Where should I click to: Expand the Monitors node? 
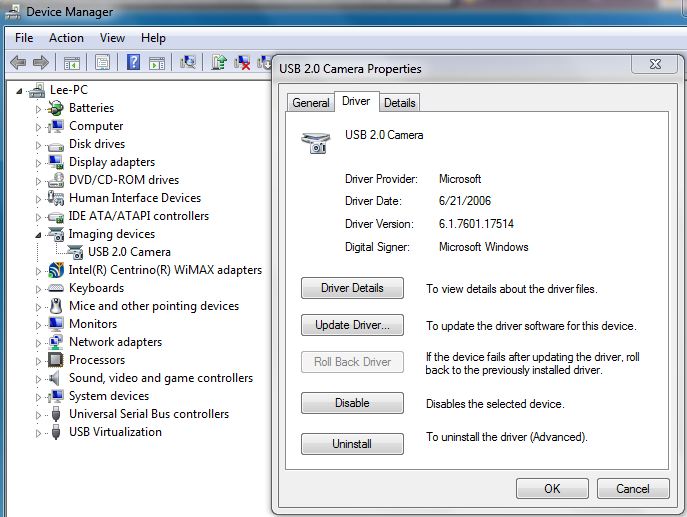(x=38, y=325)
